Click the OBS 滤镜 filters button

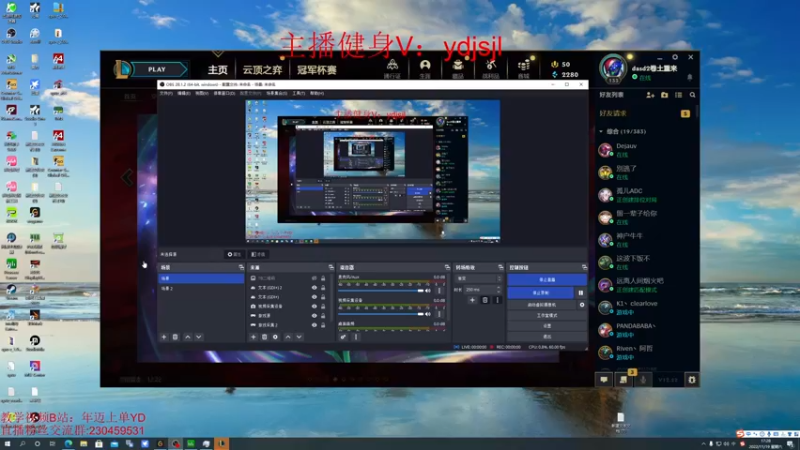pyautogui.click(x=258, y=254)
